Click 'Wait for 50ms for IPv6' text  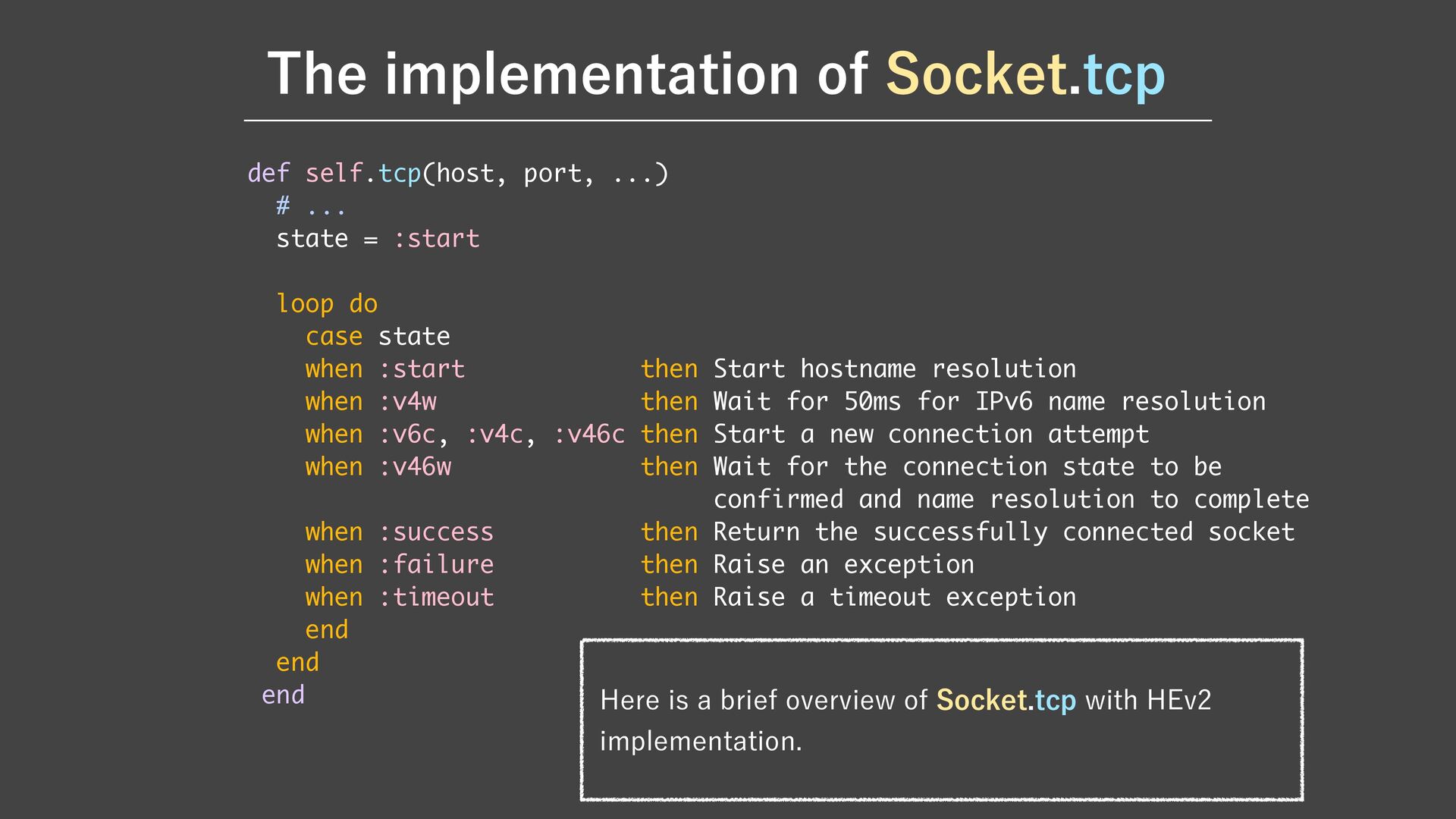[872, 402]
